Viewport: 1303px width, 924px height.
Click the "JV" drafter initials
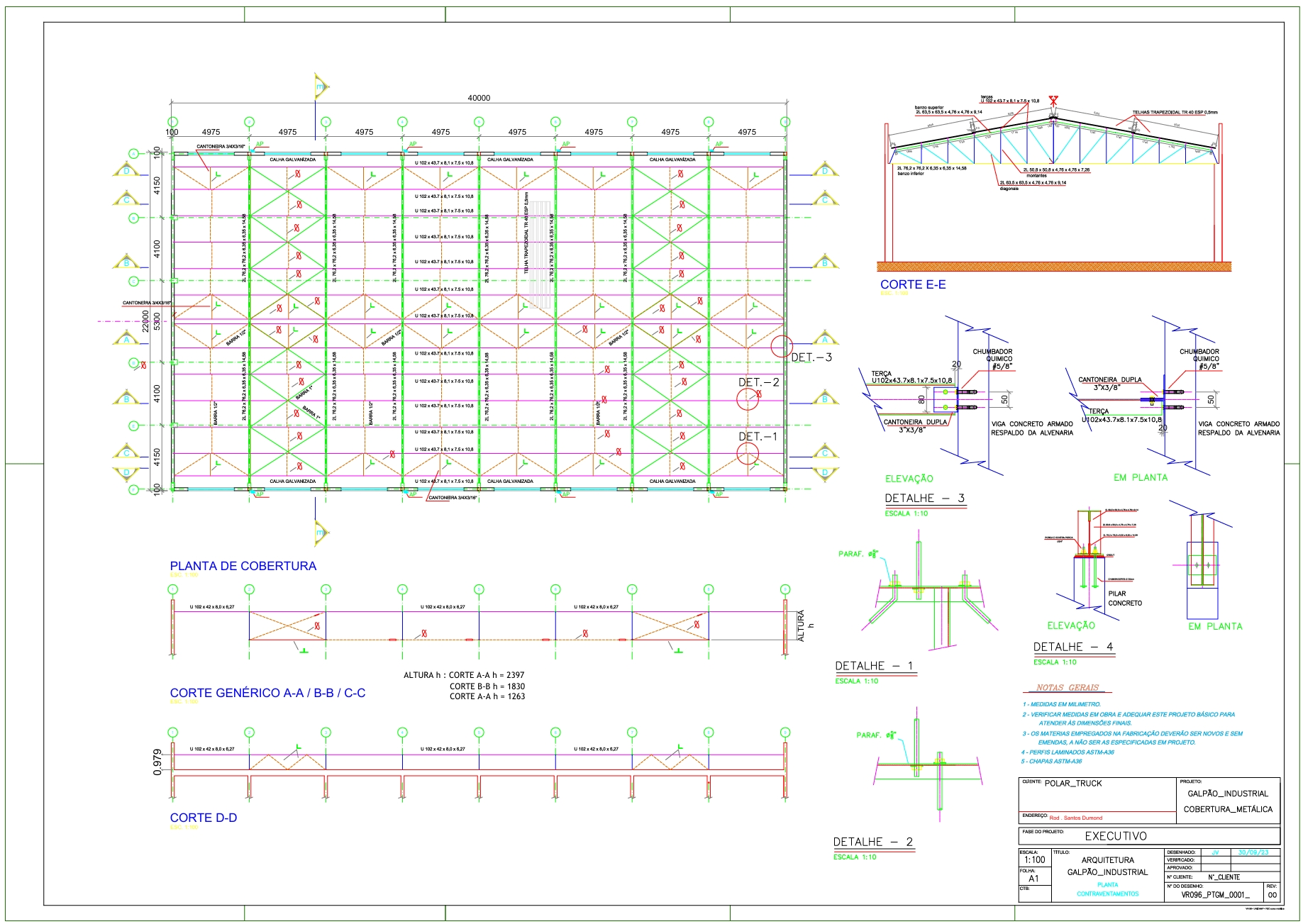pyautogui.click(x=1215, y=852)
